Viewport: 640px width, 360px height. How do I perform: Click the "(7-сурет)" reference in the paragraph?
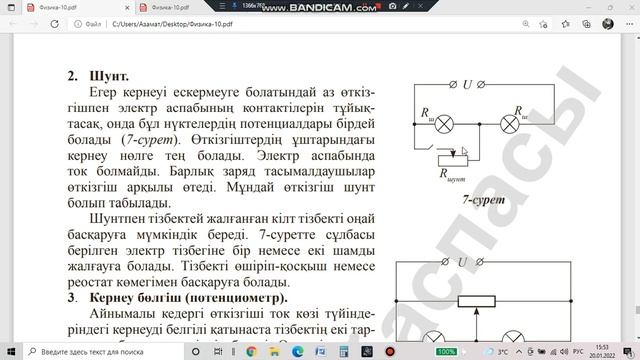tap(151, 140)
